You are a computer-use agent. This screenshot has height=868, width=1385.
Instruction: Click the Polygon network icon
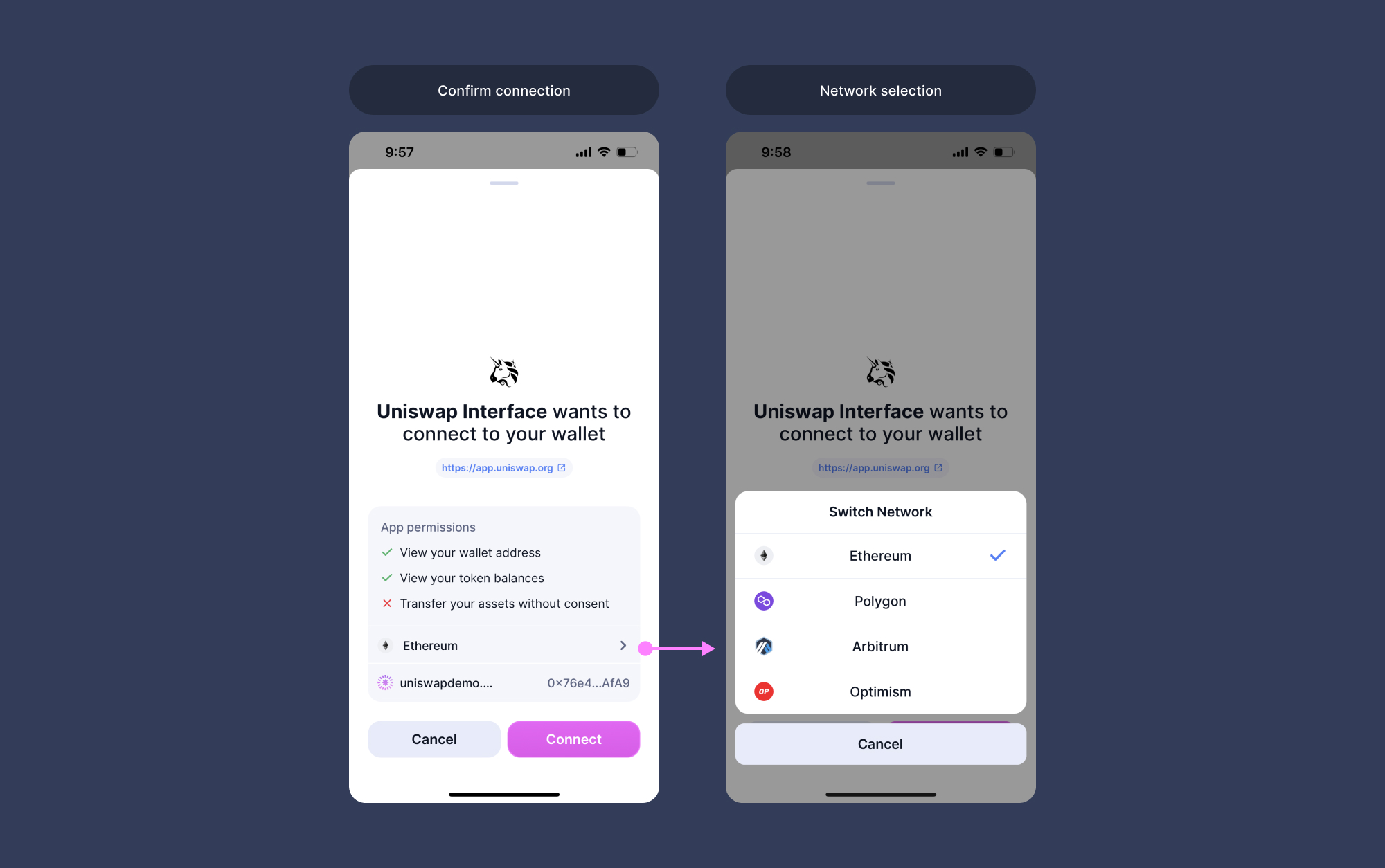point(763,600)
